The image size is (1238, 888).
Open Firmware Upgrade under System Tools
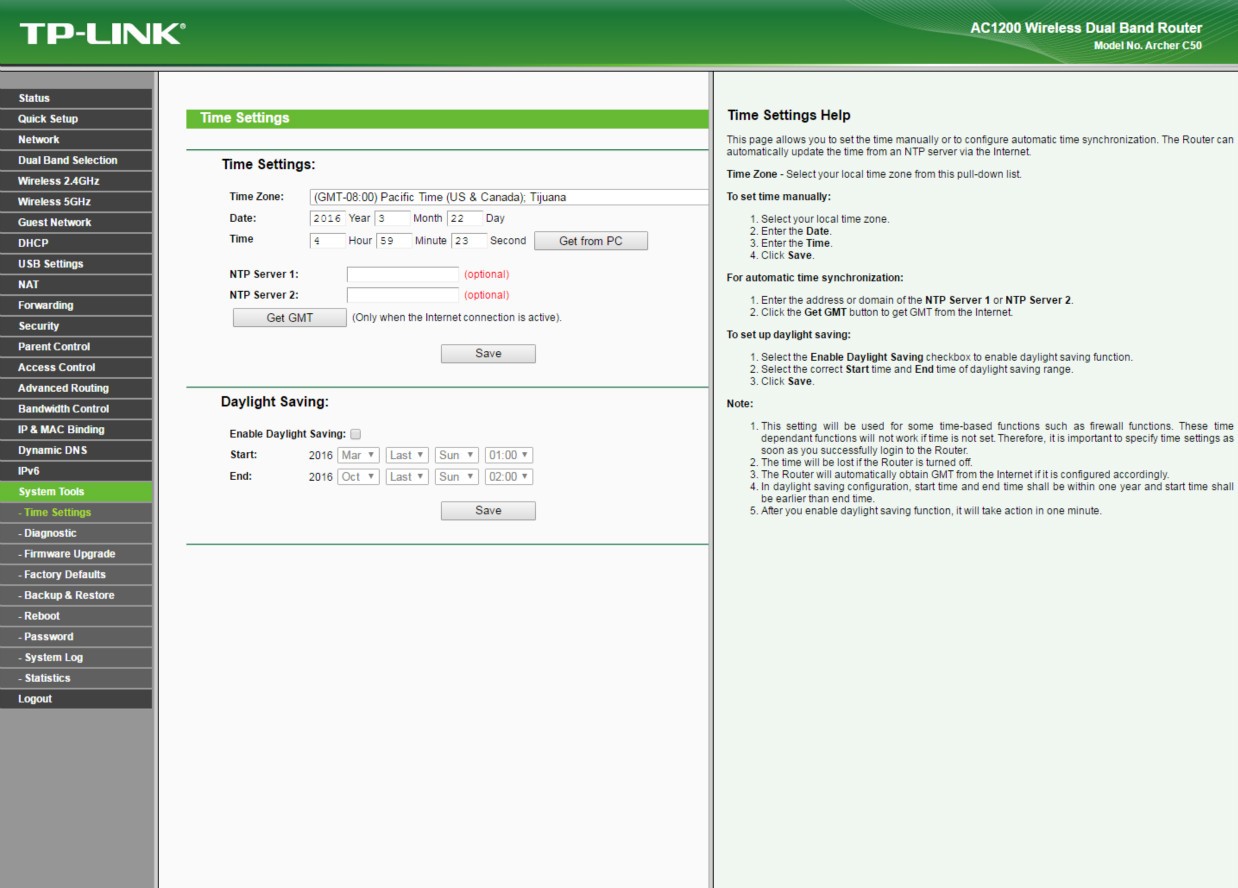(x=76, y=554)
